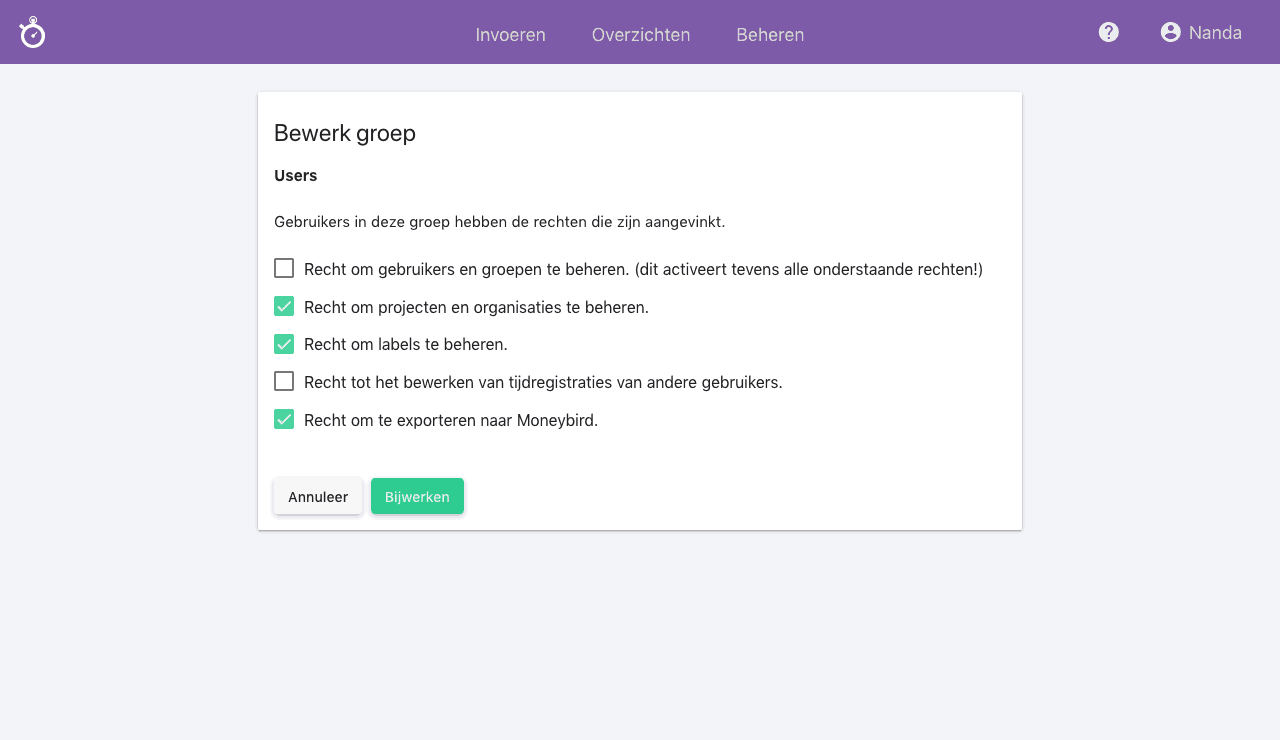Image resolution: width=1280 pixels, height=740 pixels.
Task: Click the 'Users' section heading
Action: pos(296,175)
